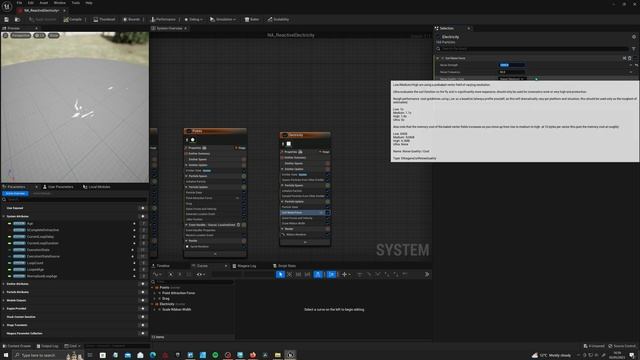Switch to the Local Modules tab

(x=97, y=187)
